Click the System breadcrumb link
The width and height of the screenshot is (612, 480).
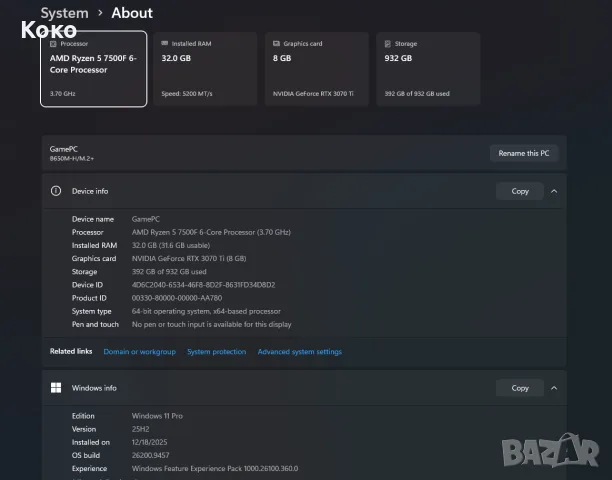coord(64,13)
